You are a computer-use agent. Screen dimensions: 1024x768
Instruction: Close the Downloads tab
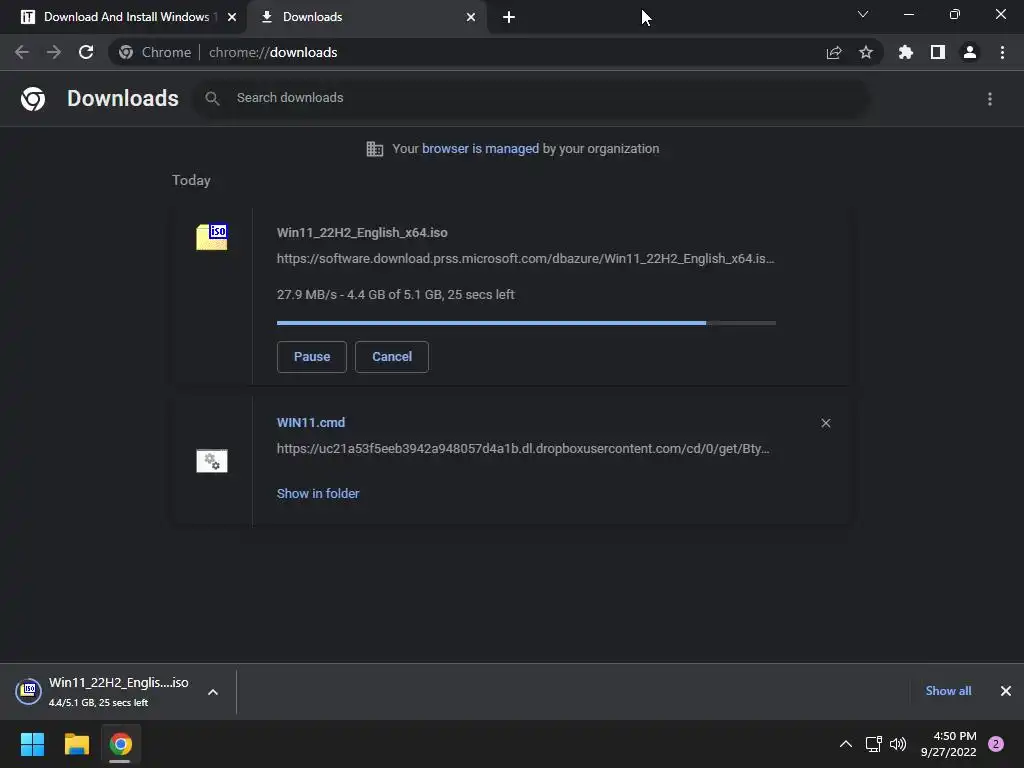(471, 17)
